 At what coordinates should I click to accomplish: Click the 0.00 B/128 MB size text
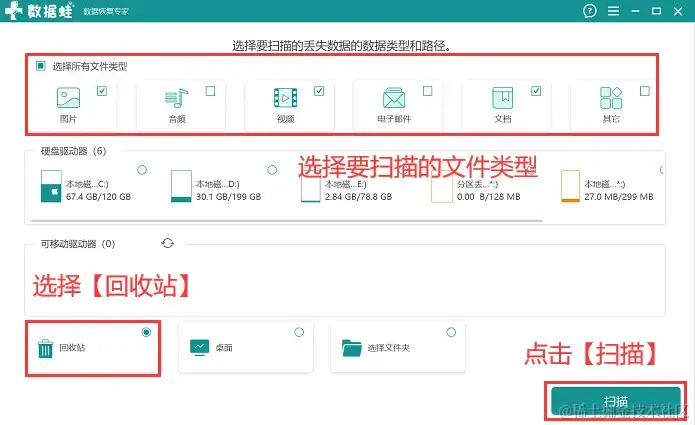coord(488,197)
